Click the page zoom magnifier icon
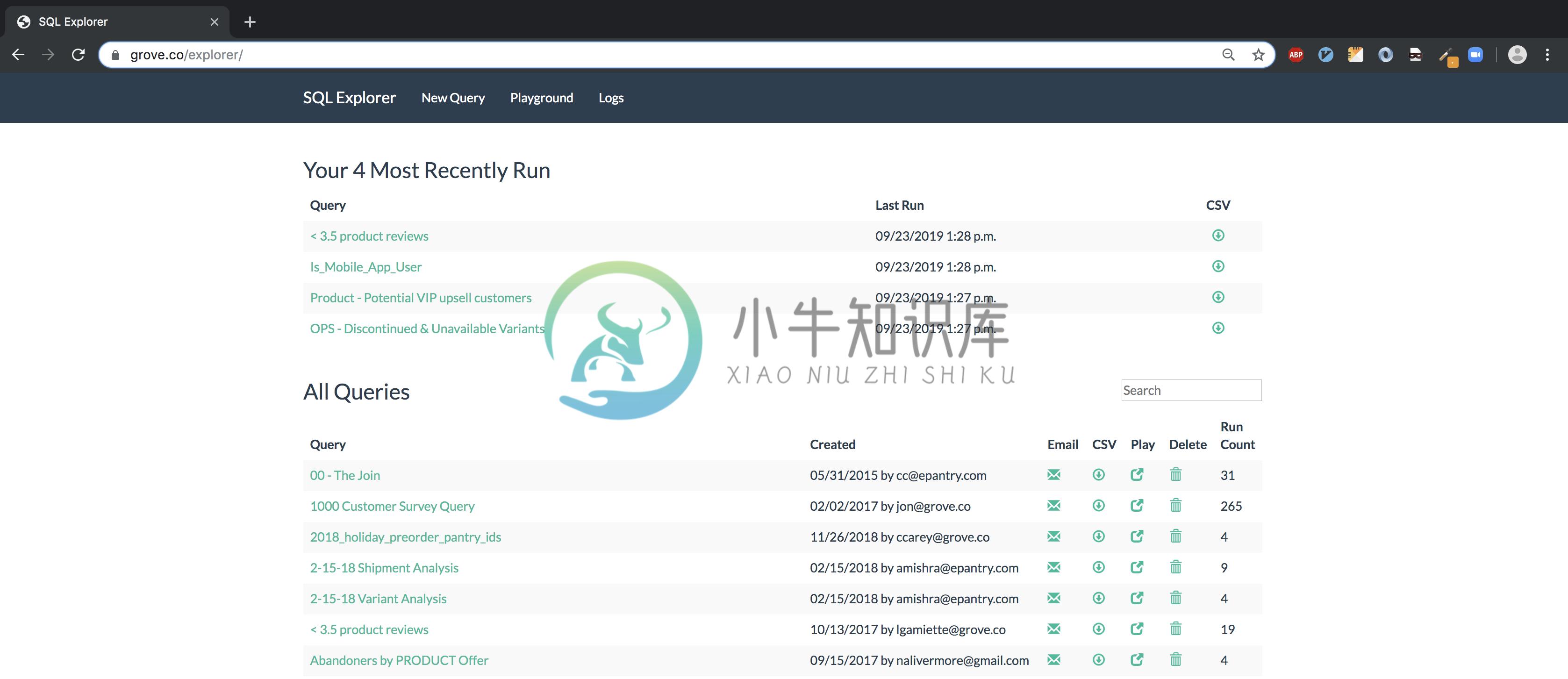Viewport: 1568px width, 679px height. [x=1228, y=55]
